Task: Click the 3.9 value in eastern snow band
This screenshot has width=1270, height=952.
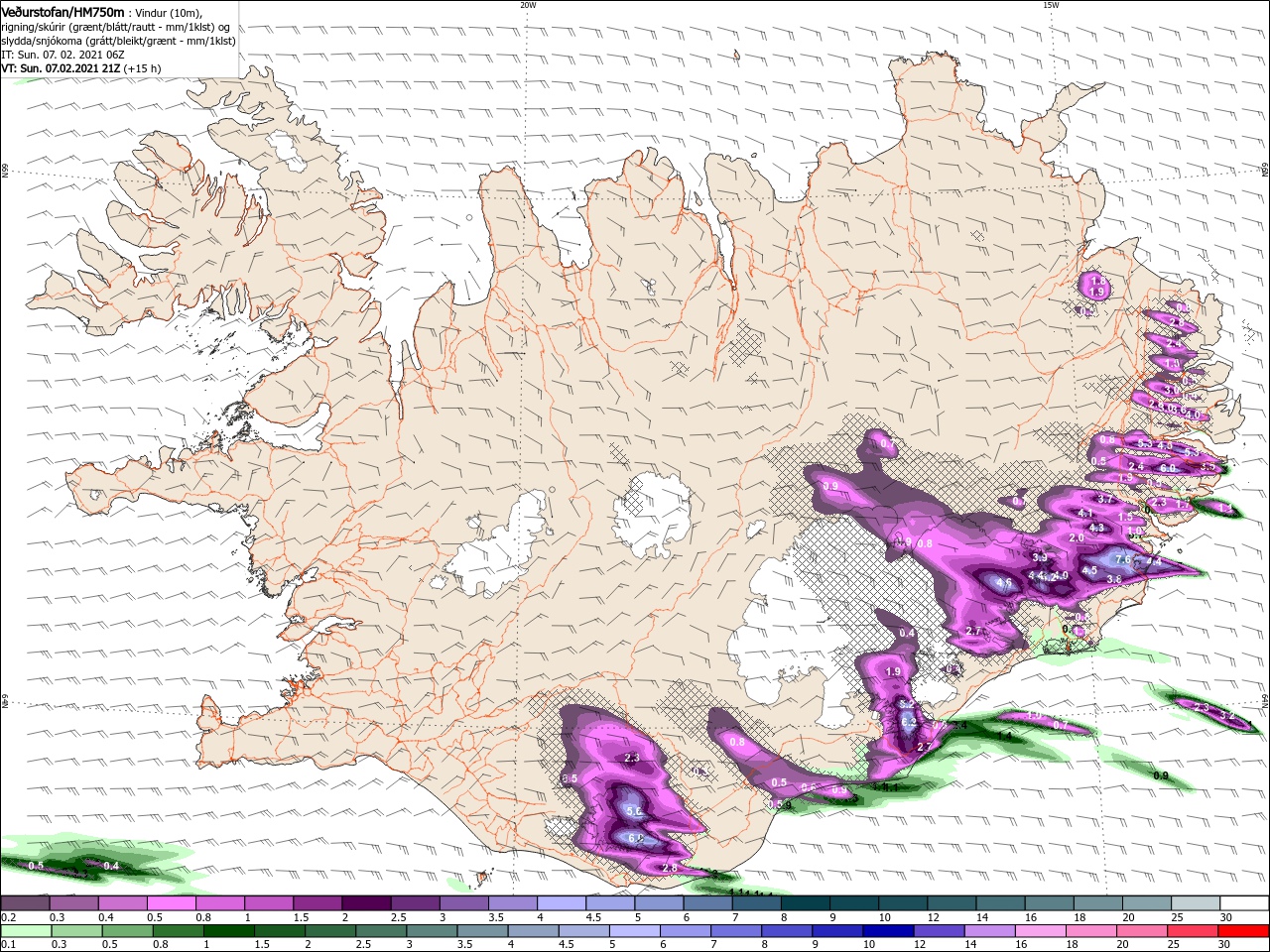Action: (1039, 558)
